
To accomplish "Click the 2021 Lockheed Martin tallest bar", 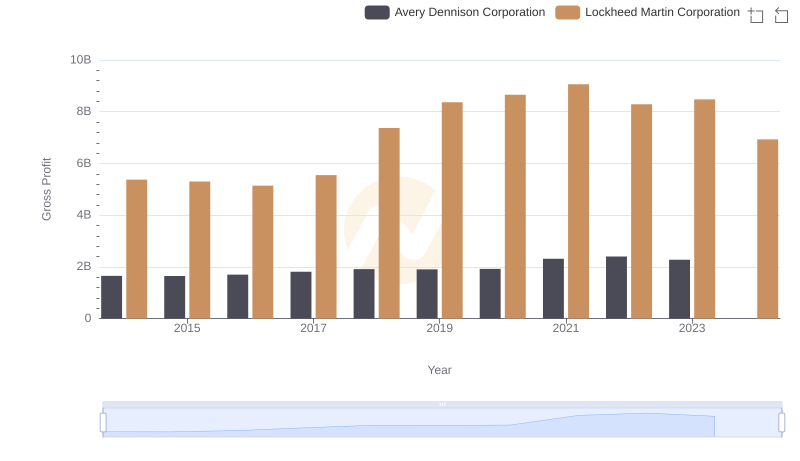I will click(x=579, y=201).
